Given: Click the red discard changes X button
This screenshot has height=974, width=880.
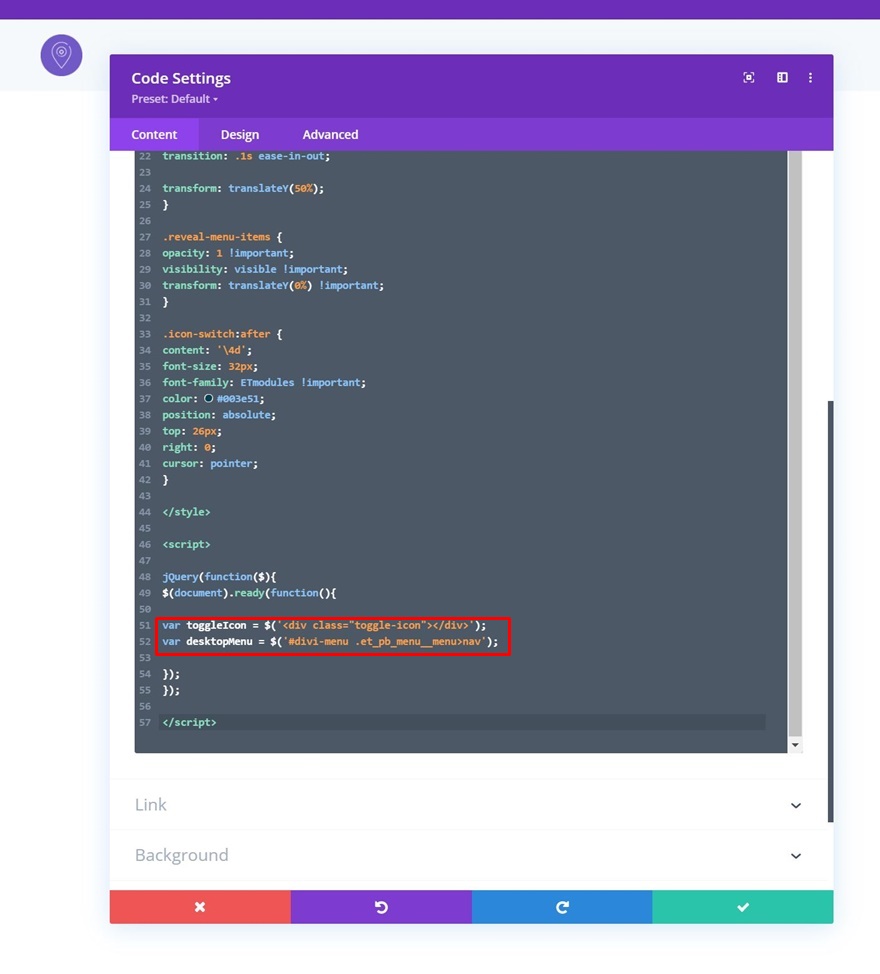Looking at the screenshot, I should pos(200,907).
